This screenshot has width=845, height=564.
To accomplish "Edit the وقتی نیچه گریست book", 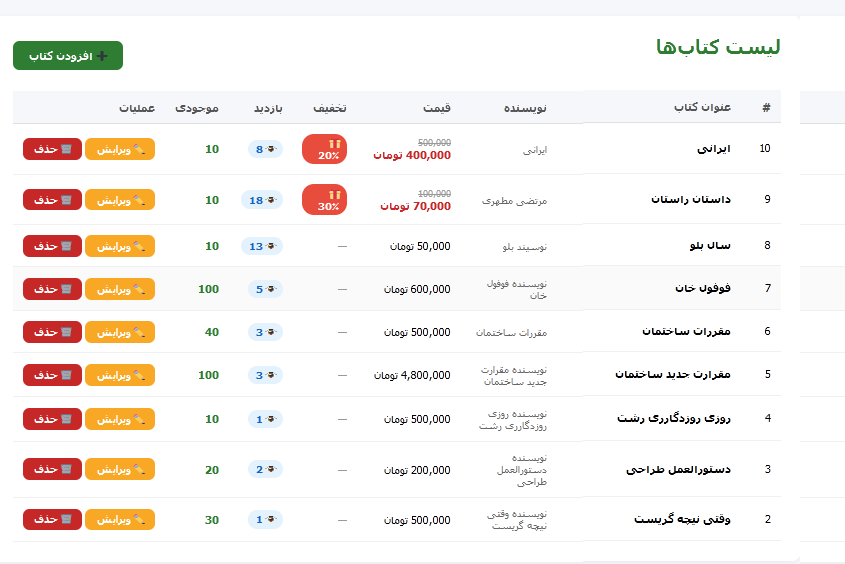I will point(120,520).
